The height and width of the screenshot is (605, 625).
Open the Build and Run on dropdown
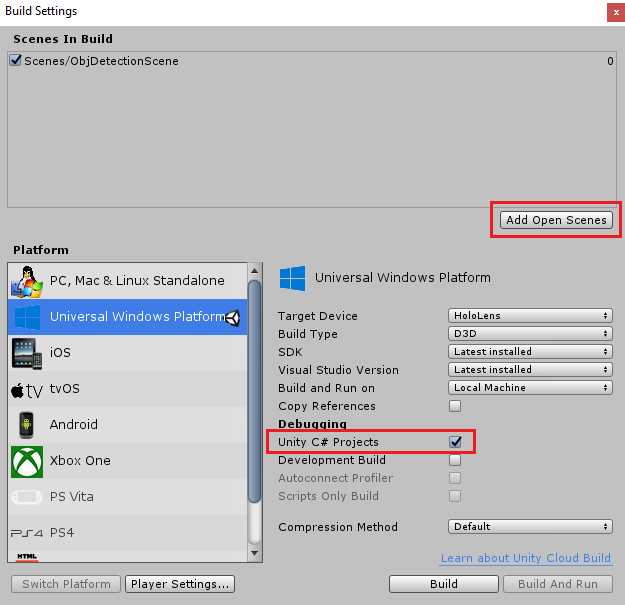click(x=530, y=387)
